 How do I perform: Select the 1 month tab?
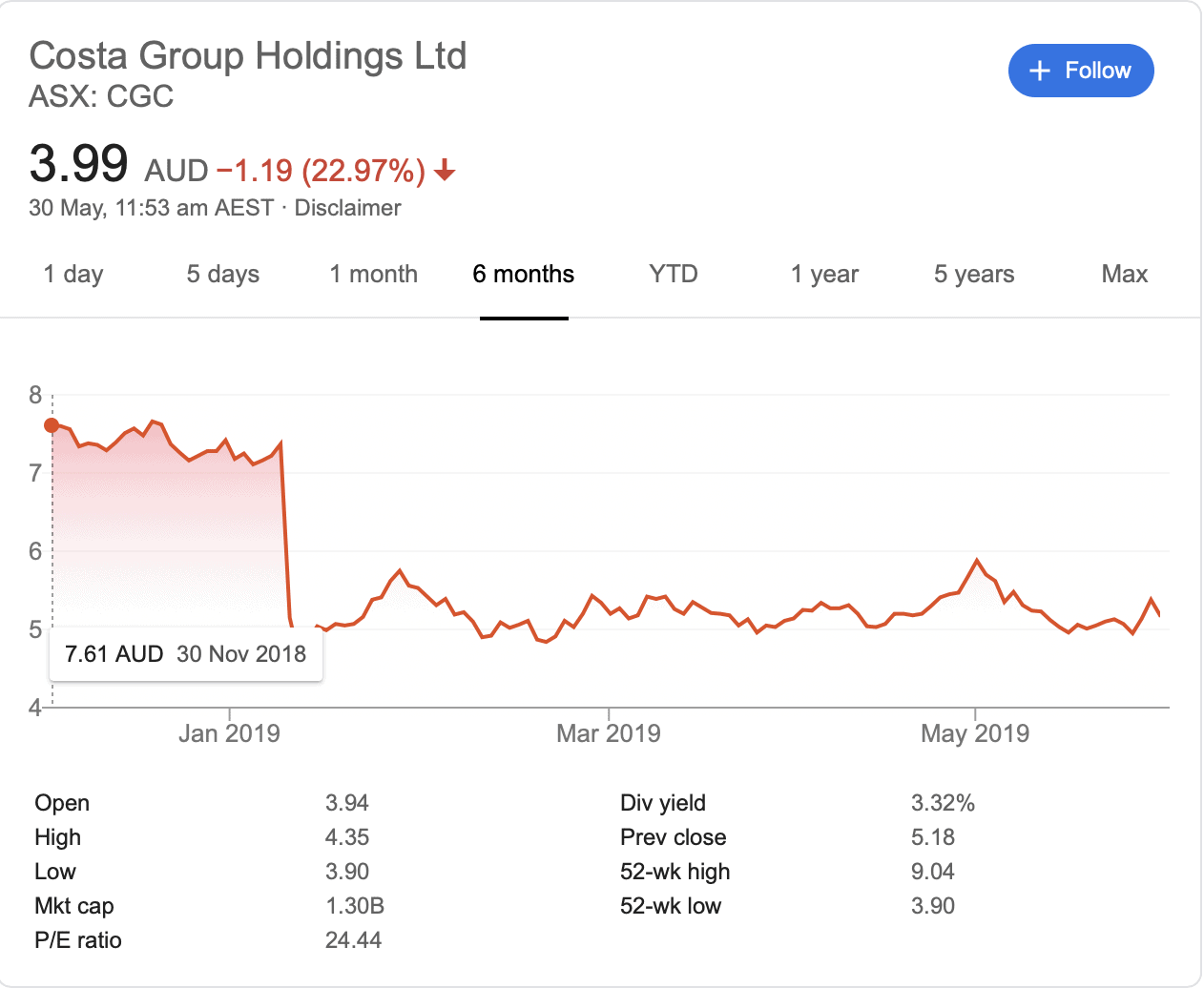point(373,275)
